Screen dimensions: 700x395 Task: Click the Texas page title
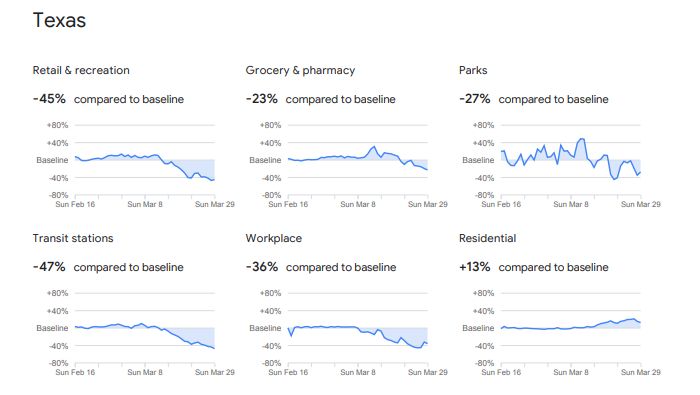click(59, 21)
